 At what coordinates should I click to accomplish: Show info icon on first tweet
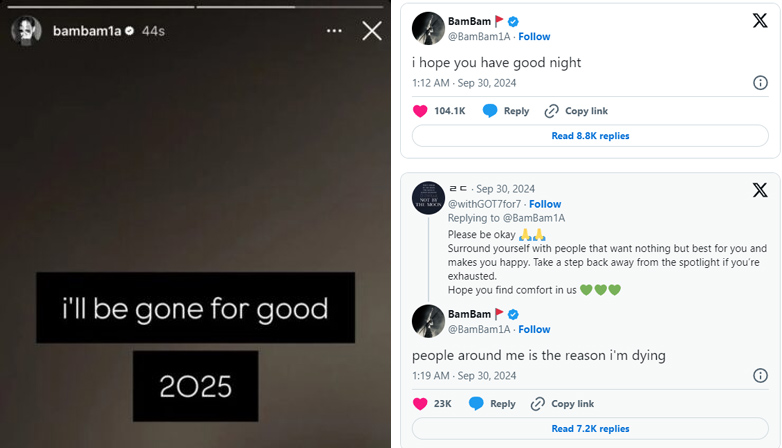(760, 83)
